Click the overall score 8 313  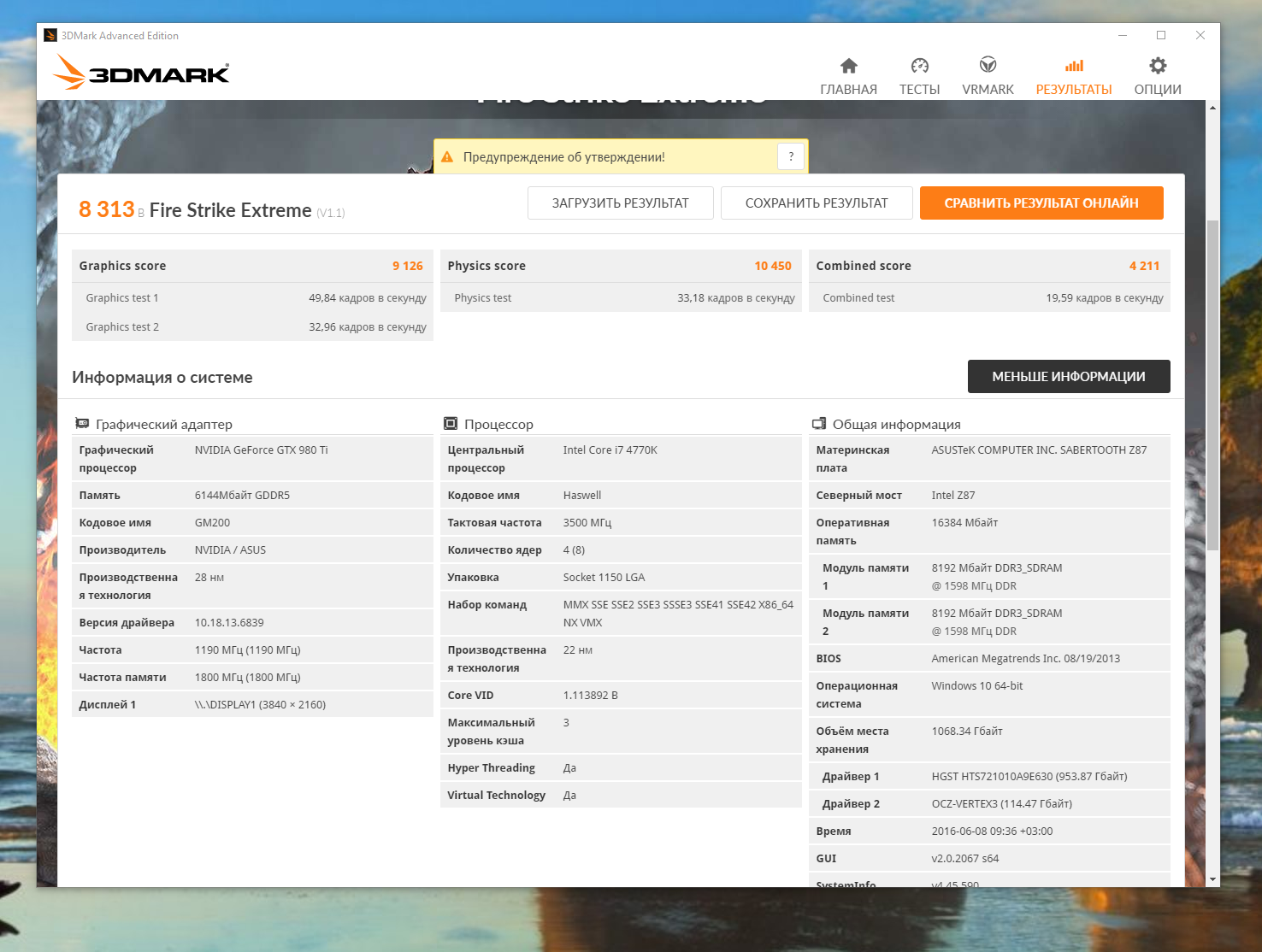click(107, 209)
